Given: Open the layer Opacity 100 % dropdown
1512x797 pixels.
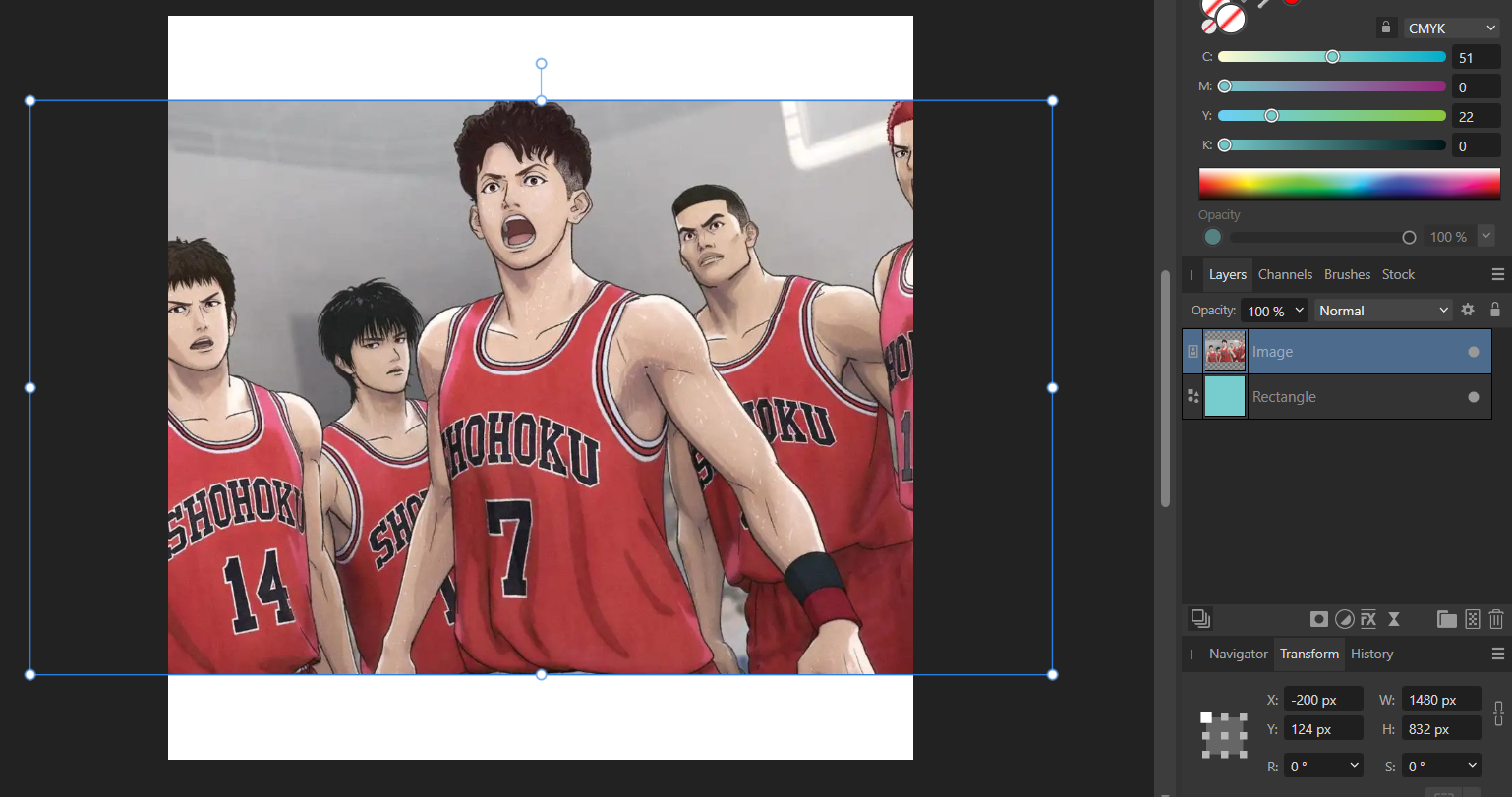Looking at the screenshot, I should click(1274, 311).
